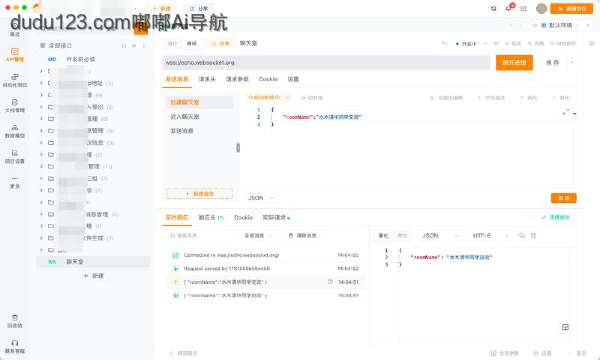Open the contact support headset icon
600x360 pixels.
15,346
